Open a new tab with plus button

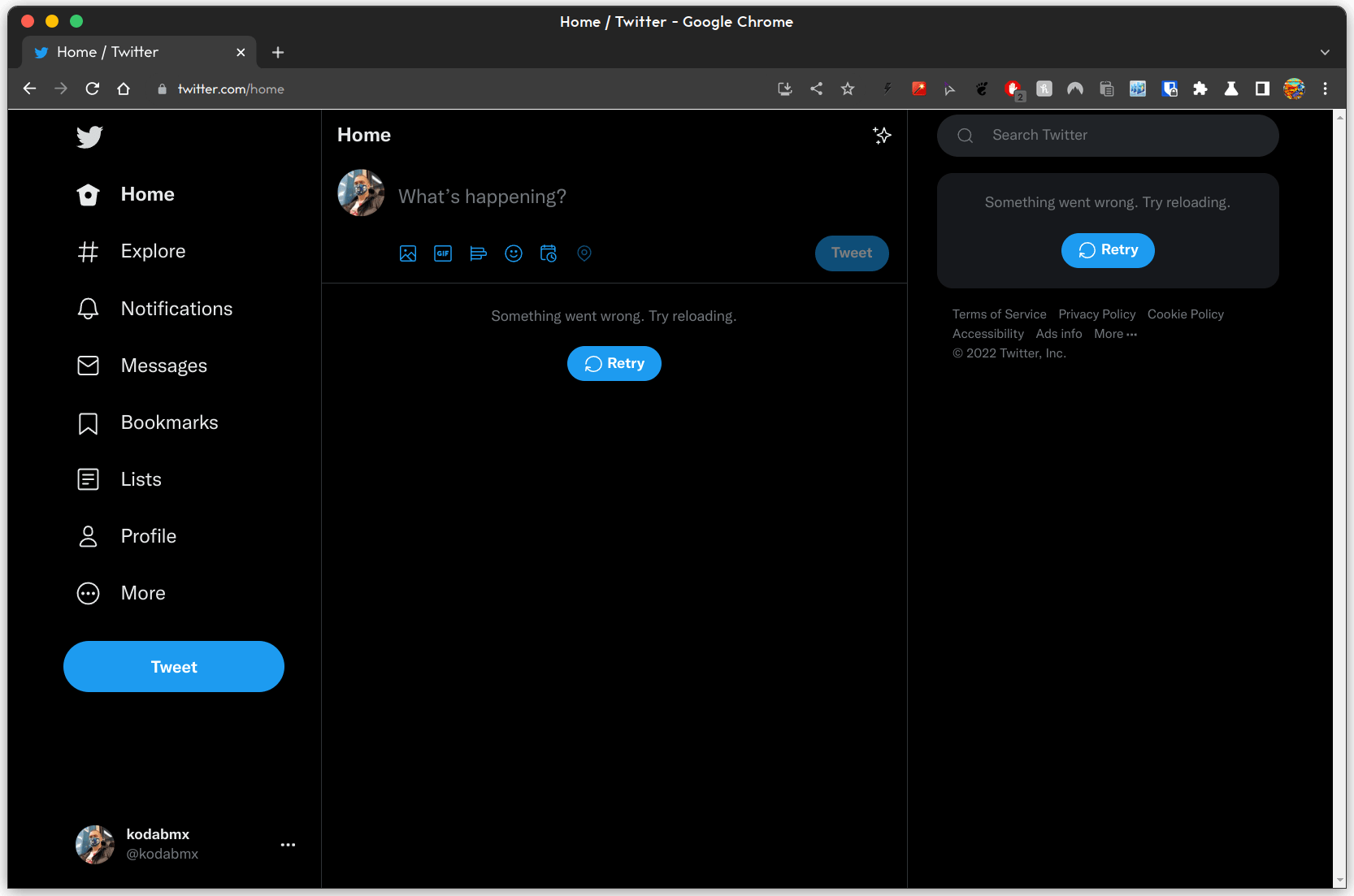point(278,52)
